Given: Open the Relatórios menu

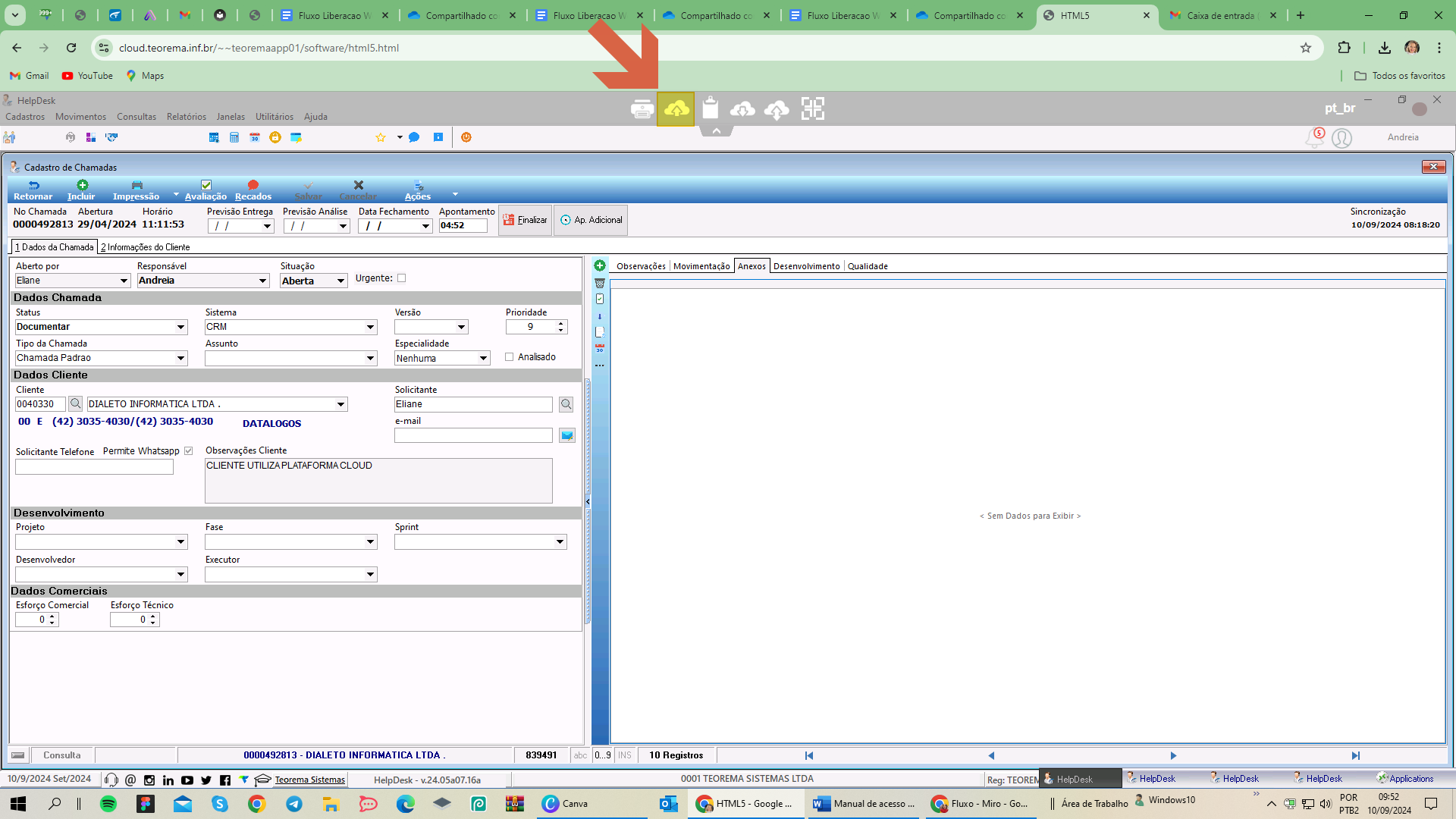Looking at the screenshot, I should pos(187,117).
